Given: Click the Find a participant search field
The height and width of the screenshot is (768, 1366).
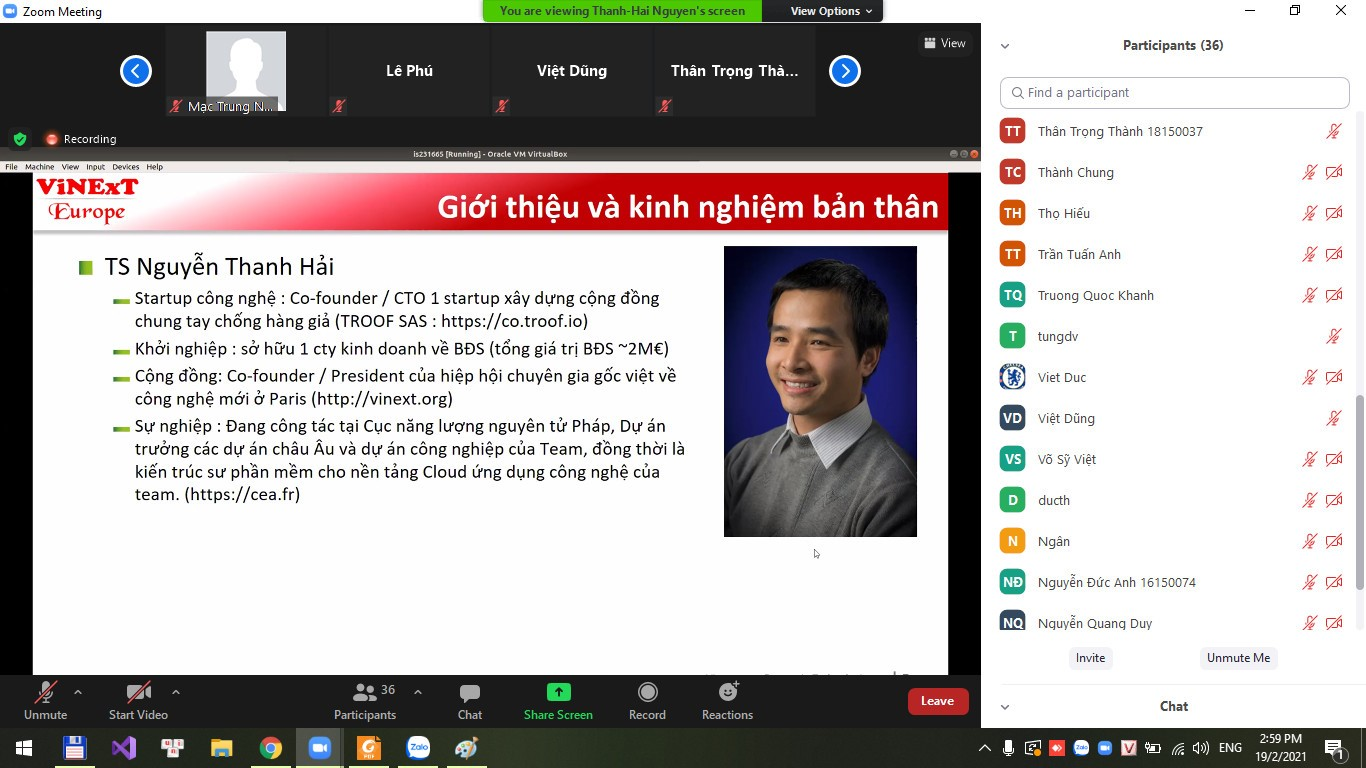Looking at the screenshot, I should (x=1175, y=93).
